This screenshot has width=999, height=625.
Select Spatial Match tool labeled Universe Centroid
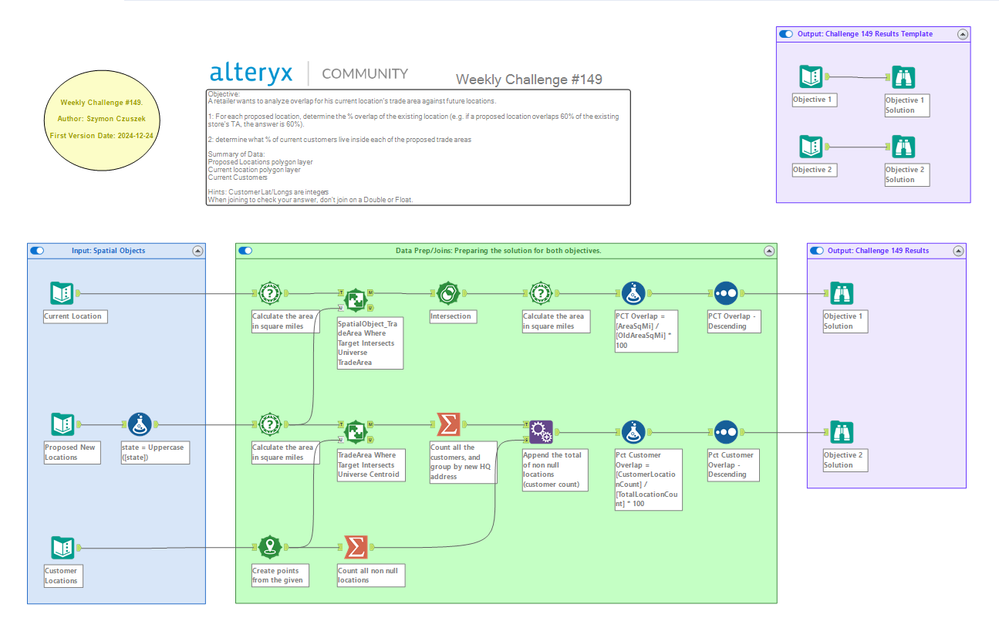(x=356, y=431)
